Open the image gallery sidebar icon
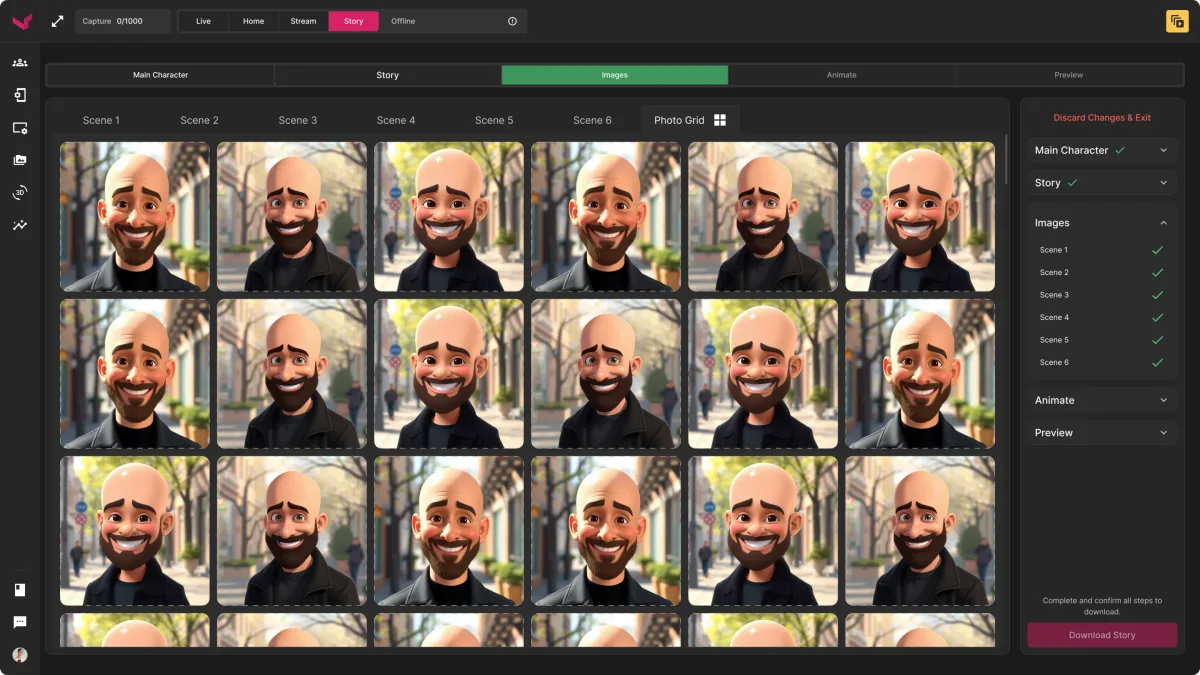The height and width of the screenshot is (675, 1200). click(x=20, y=160)
